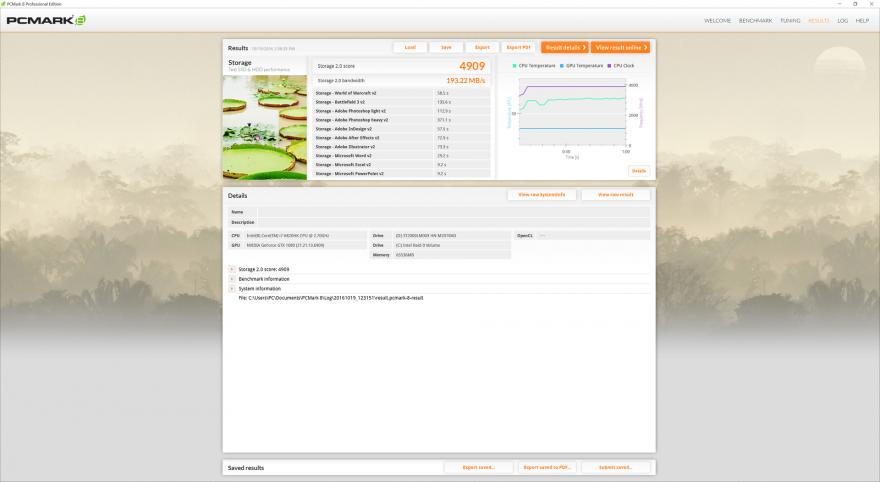
Task: Click the PCMark 8 logo
Action: (x=46, y=20)
